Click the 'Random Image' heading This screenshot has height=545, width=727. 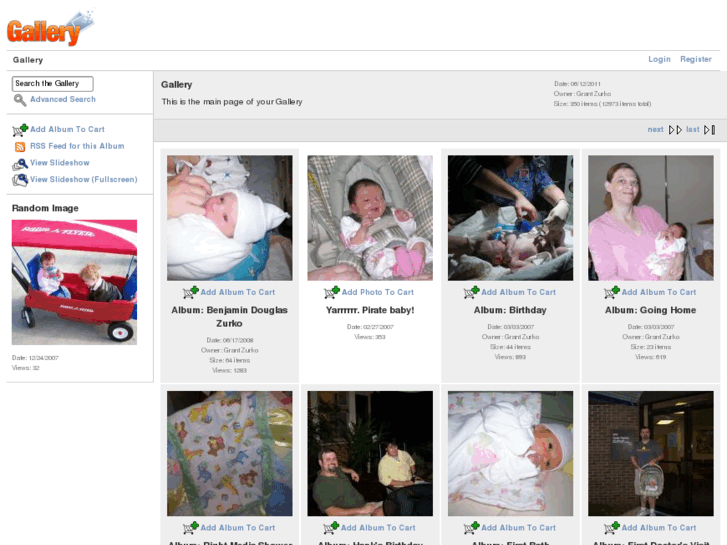45,208
